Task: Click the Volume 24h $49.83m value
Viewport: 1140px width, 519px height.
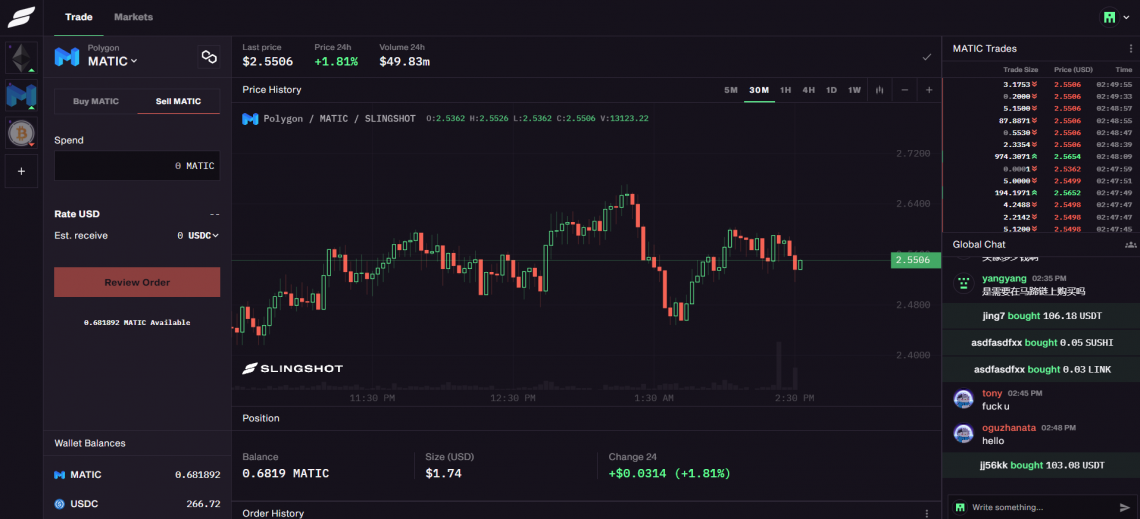Action: click(x=404, y=62)
